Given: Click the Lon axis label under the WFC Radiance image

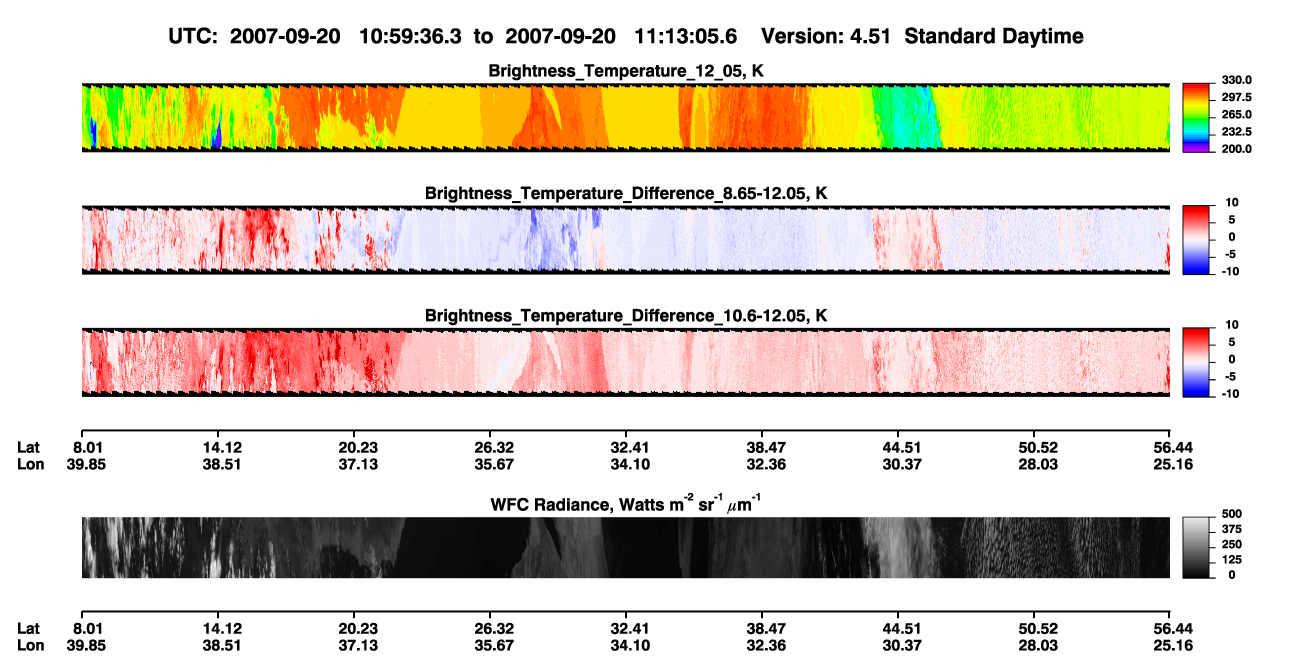Looking at the screenshot, I should [30, 644].
